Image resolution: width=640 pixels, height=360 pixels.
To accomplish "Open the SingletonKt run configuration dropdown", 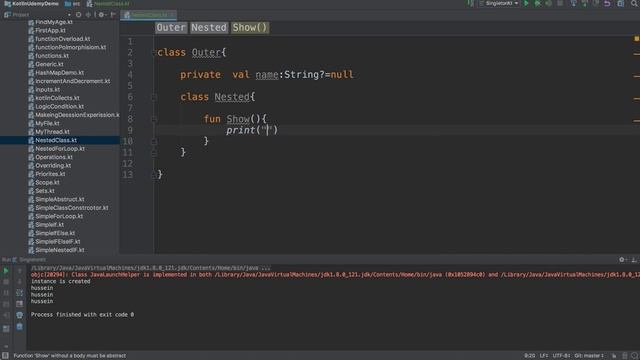I will point(499,4).
